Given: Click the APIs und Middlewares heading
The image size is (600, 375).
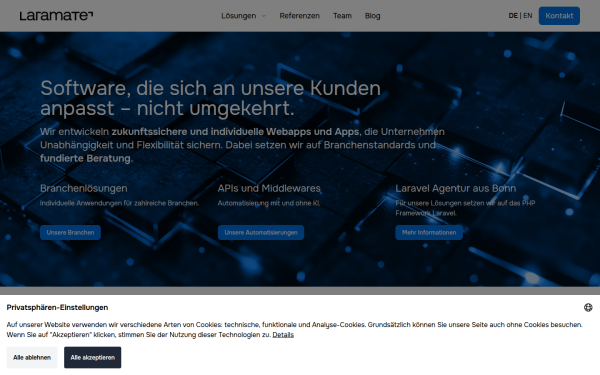Looking at the screenshot, I should point(269,188).
